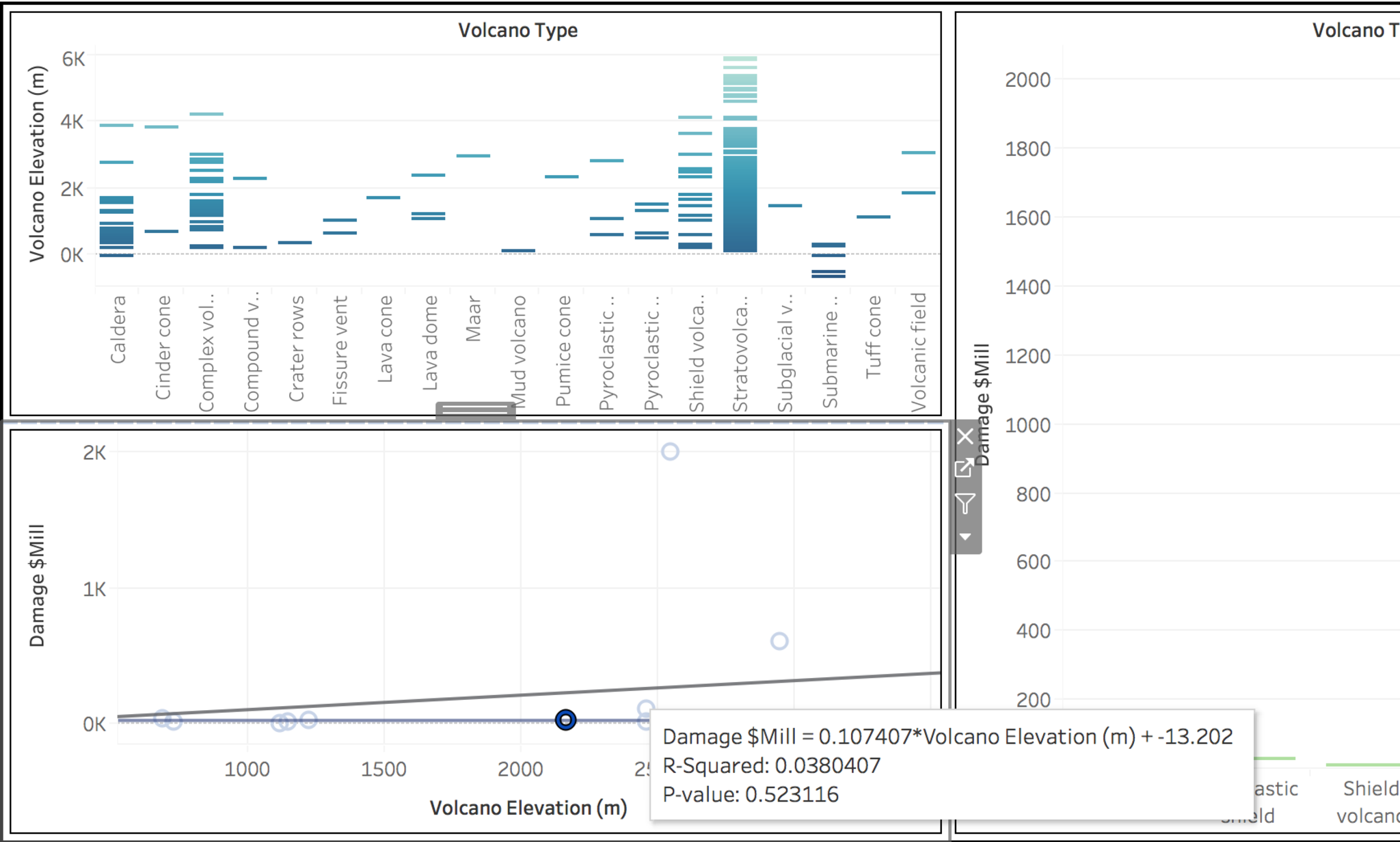Click the Go to Sheet arrow icon
The image size is (1400, 842).
pos(965,468)
